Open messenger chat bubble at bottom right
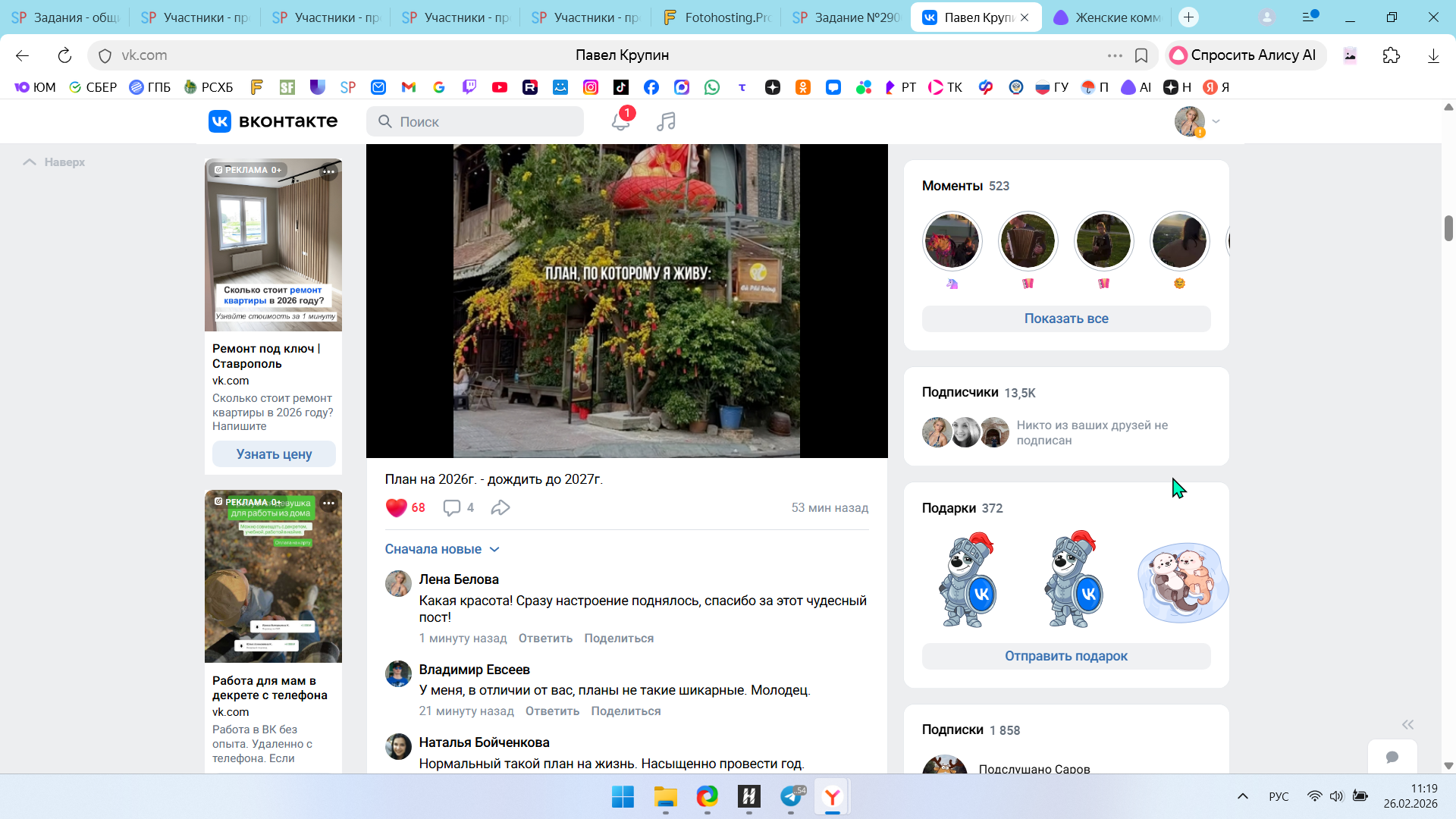 (1392, 757)
